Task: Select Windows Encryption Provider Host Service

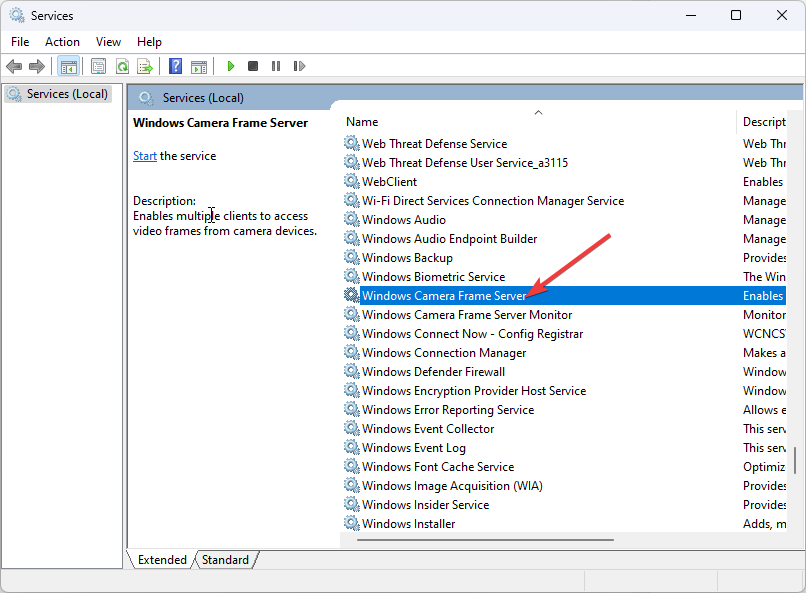Action: point(564,391)
